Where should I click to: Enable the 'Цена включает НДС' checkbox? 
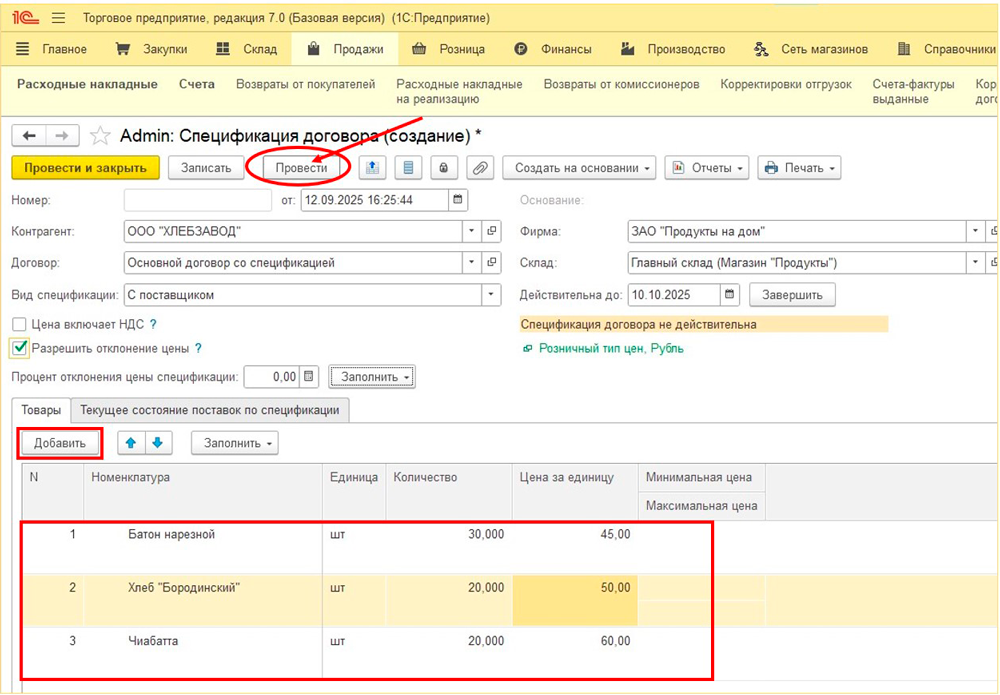19,324
